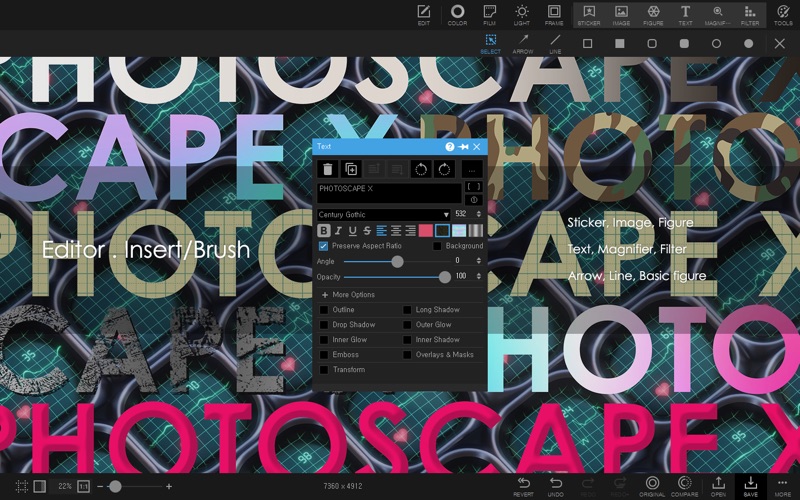The image size is (800, 500).
Task: Open the Frame tab
Action: tap(553, 14)
